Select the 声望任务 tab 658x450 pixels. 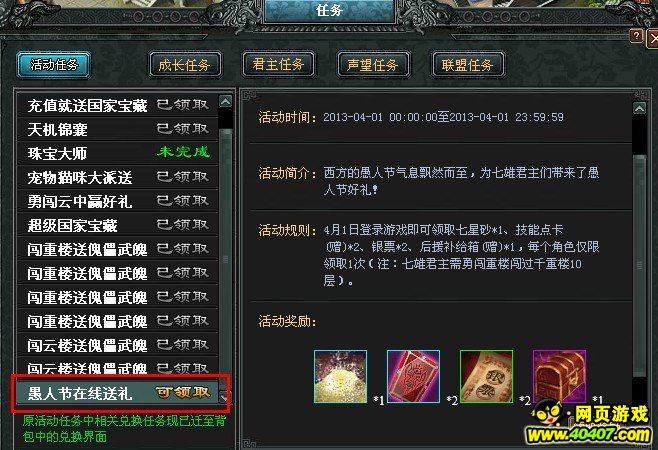(x=373, y=65)
